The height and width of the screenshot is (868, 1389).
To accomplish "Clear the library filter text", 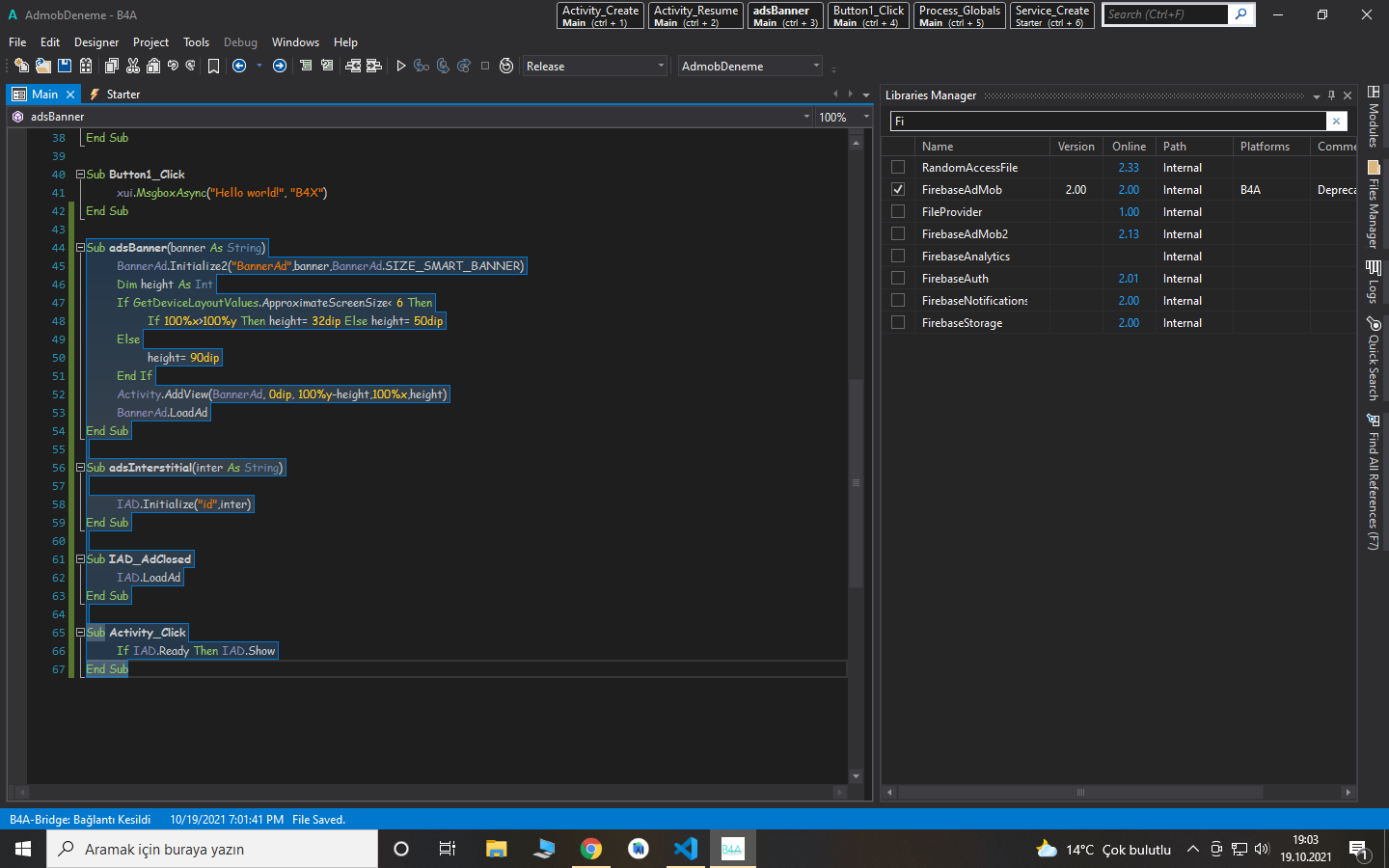I will [x=1336, y=121].
